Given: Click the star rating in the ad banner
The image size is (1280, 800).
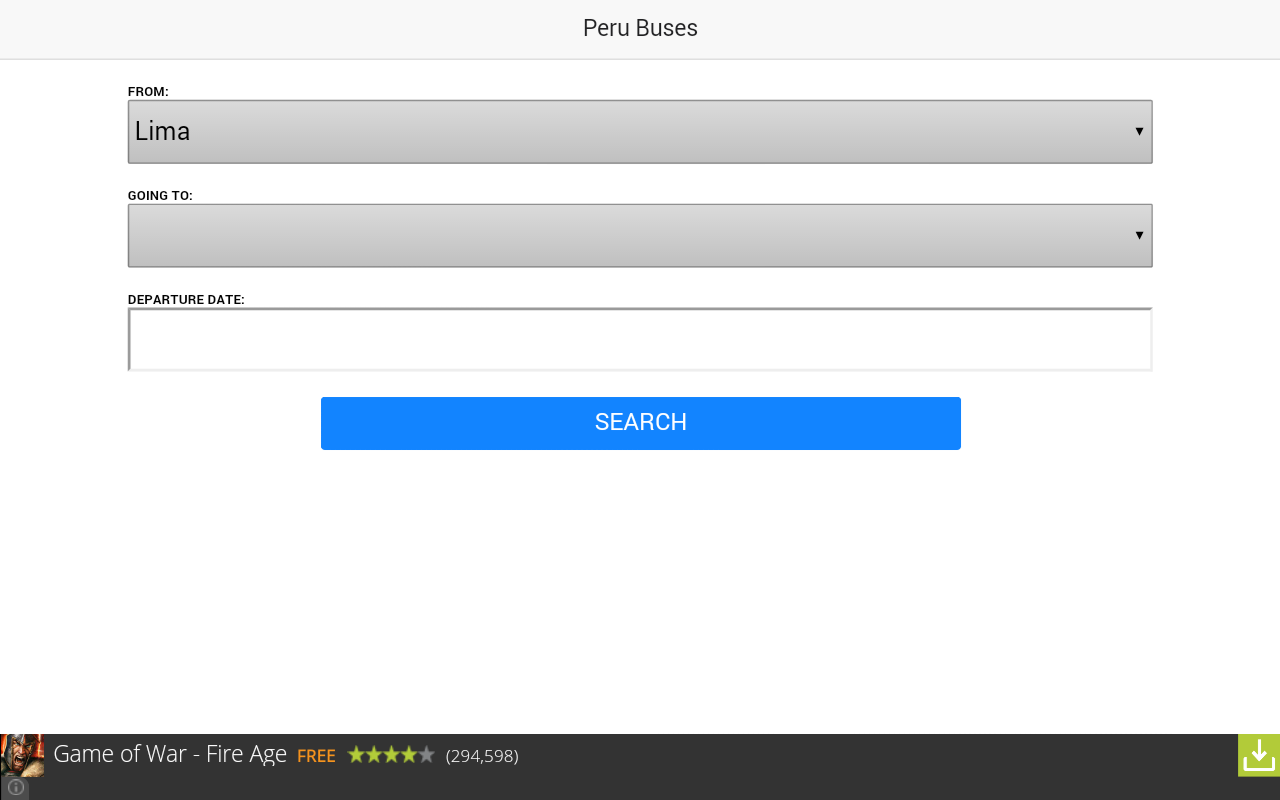Looking at the screenshot, I should pos(391,755).
